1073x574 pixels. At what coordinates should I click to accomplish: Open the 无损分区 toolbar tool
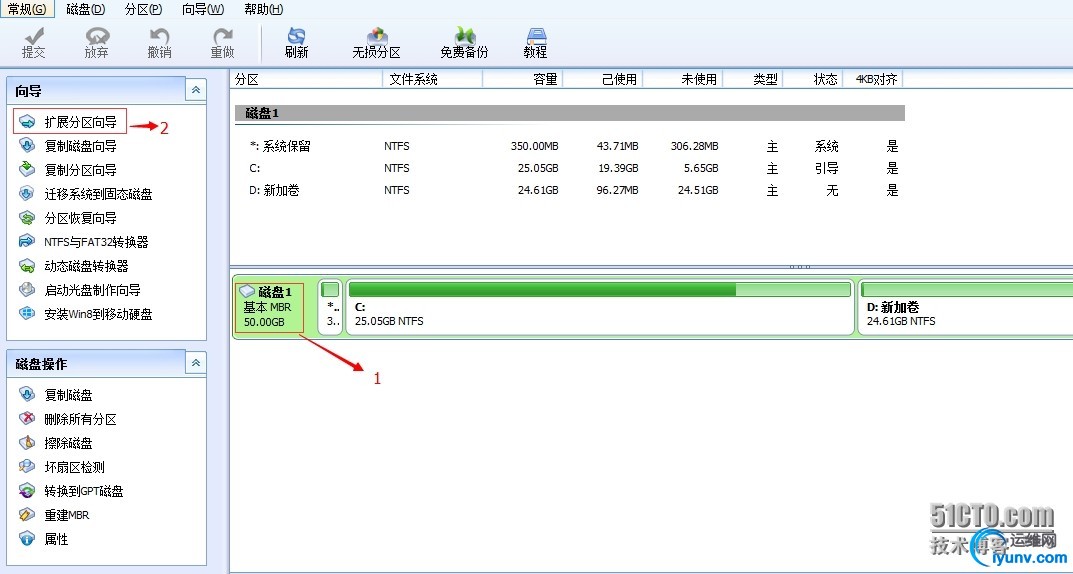376,42
